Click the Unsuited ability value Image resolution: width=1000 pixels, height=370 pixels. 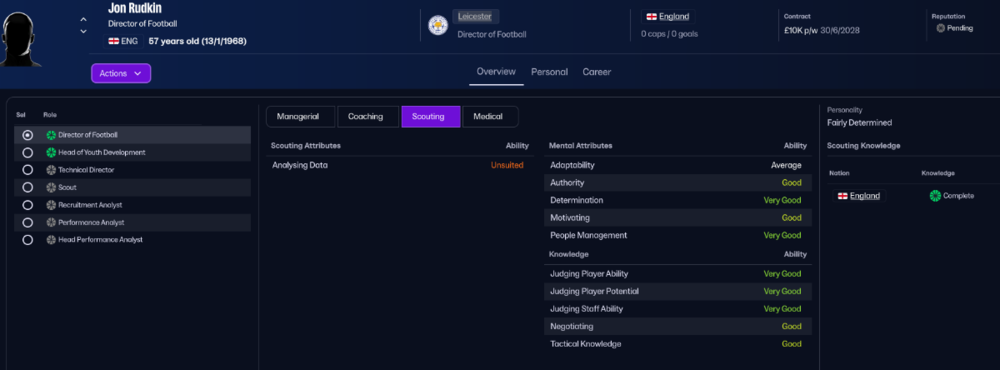click(x=506, y=165)
